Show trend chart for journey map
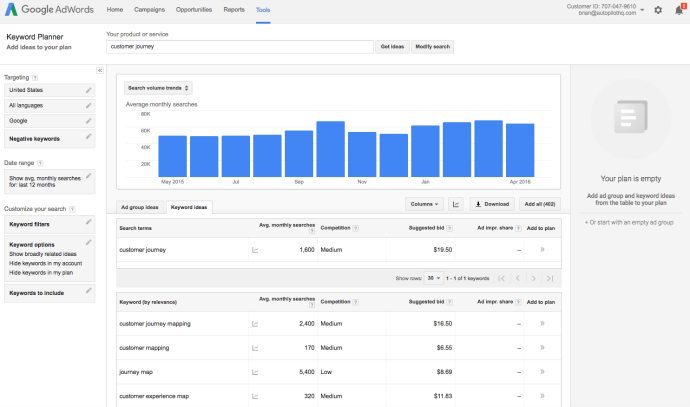Screen dimensions: 690x407 pos(255,372)
